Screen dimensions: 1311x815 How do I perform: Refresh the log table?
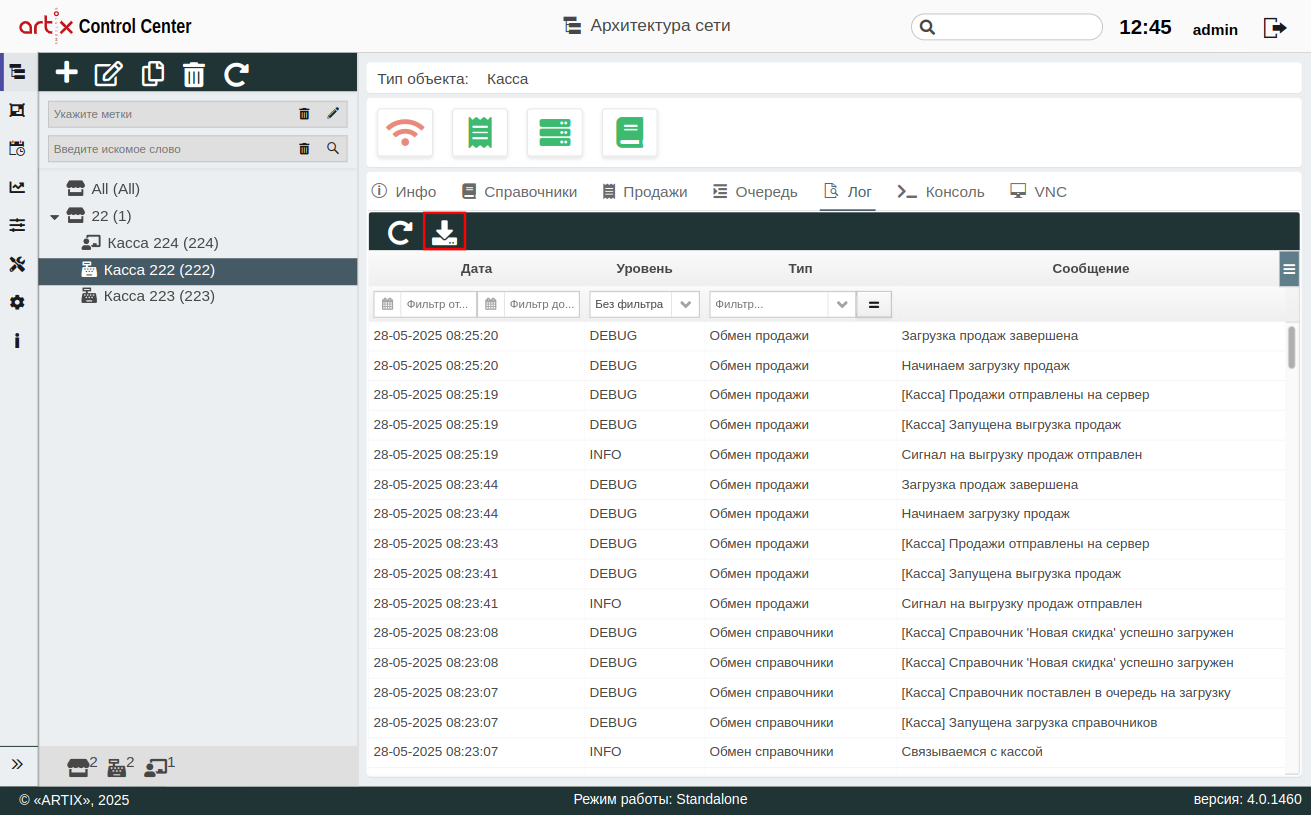pos(400,233)
